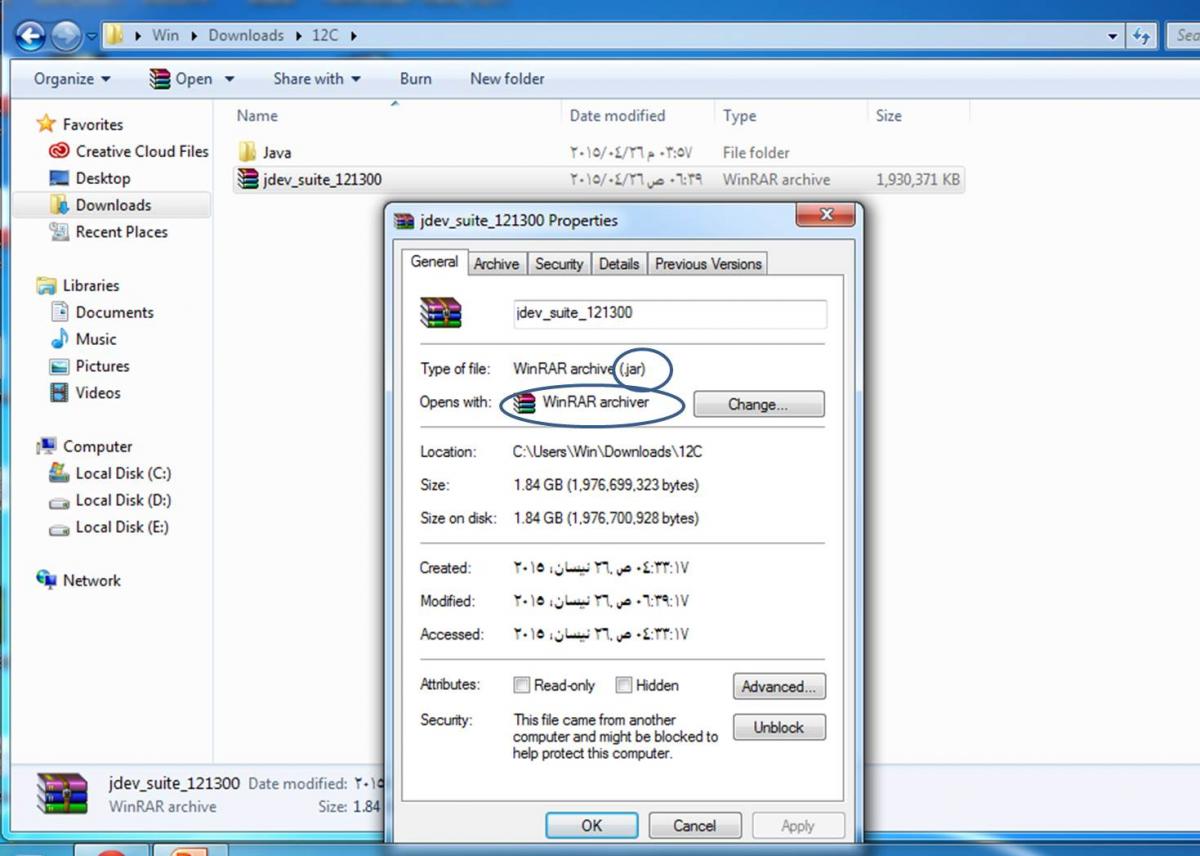Open the Music library icon
The width and height of the screenshot is (1200, 856).
point(59,339)
